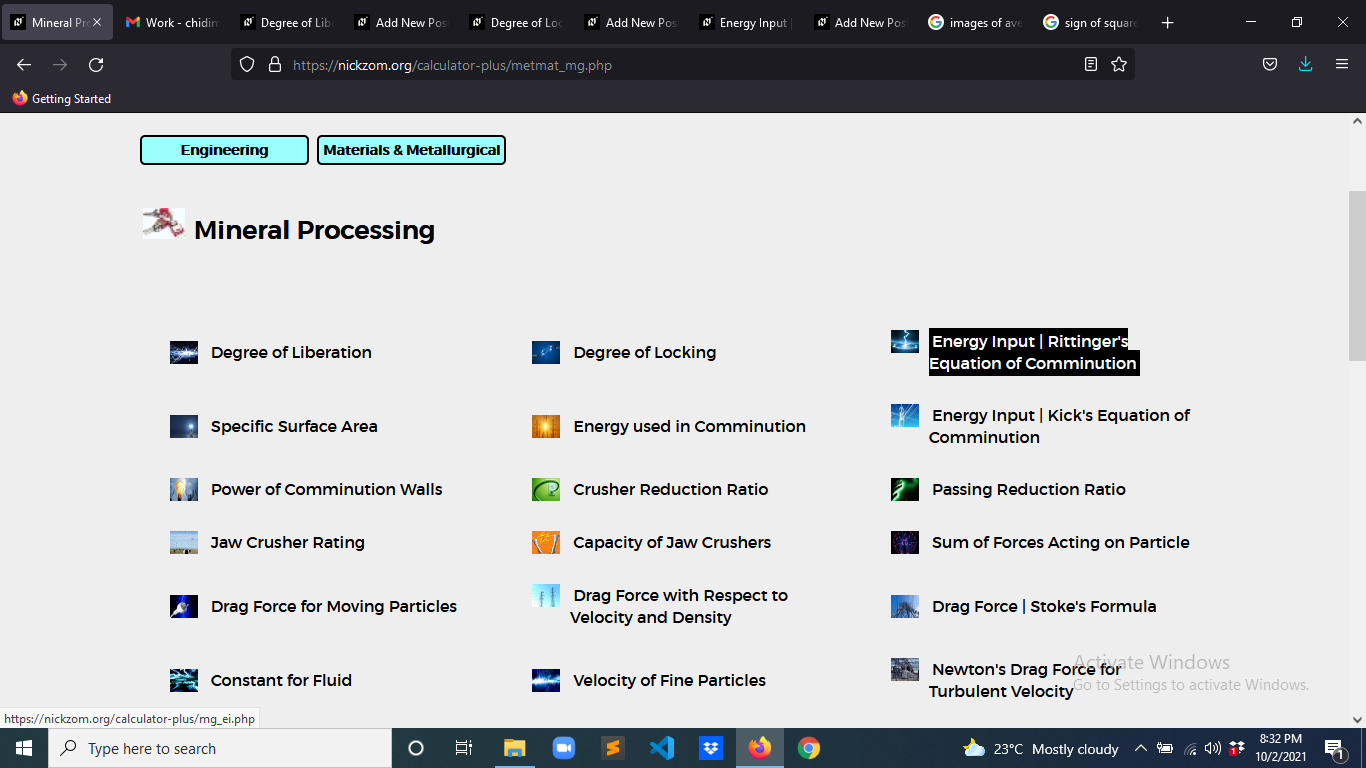Click the Constant for Fluid thumbnail icon
The image size is (1366, 768).
(184, 680)
